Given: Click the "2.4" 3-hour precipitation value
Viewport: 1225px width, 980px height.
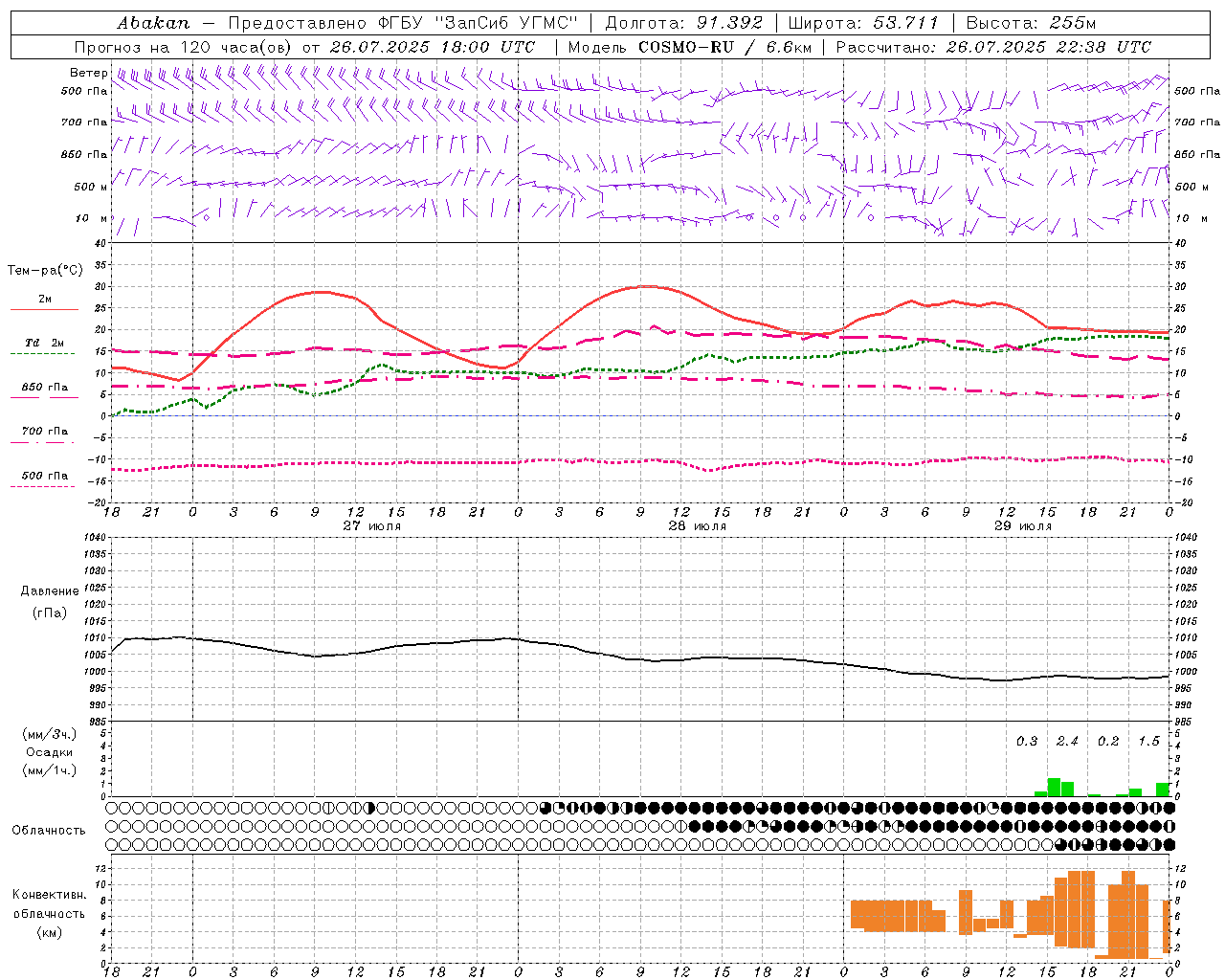Looking at the screenshot, I should pyautogui.click(x=1068, y=742).
